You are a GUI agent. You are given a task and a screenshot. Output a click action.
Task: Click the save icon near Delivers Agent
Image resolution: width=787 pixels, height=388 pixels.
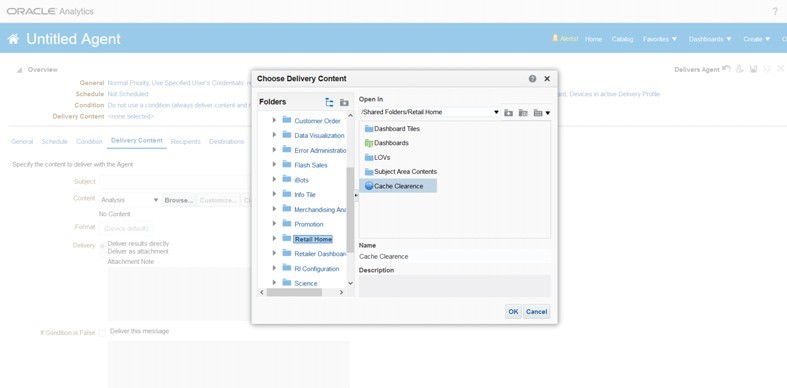(x=753, y=69)
